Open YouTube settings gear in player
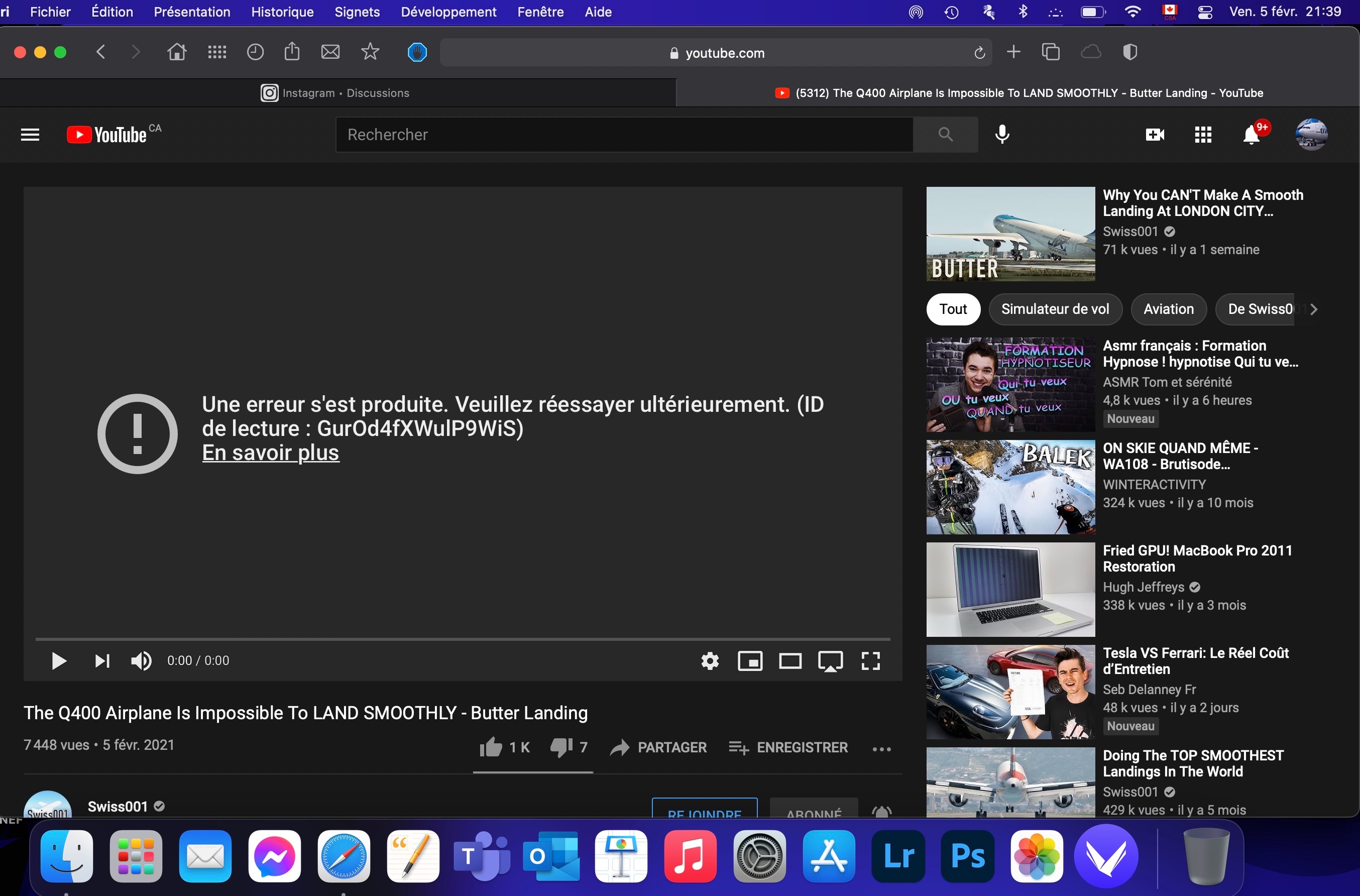The image size is (1360, 896). (710, 661)
